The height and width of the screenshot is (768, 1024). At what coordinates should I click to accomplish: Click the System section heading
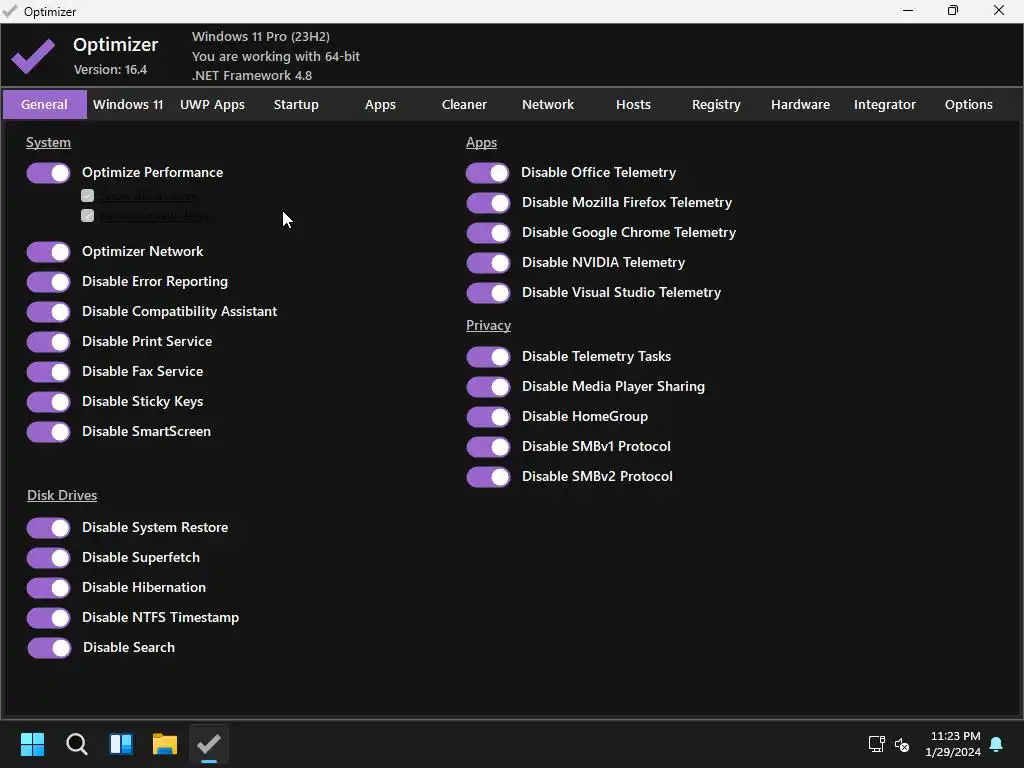[x=48, y=142]
